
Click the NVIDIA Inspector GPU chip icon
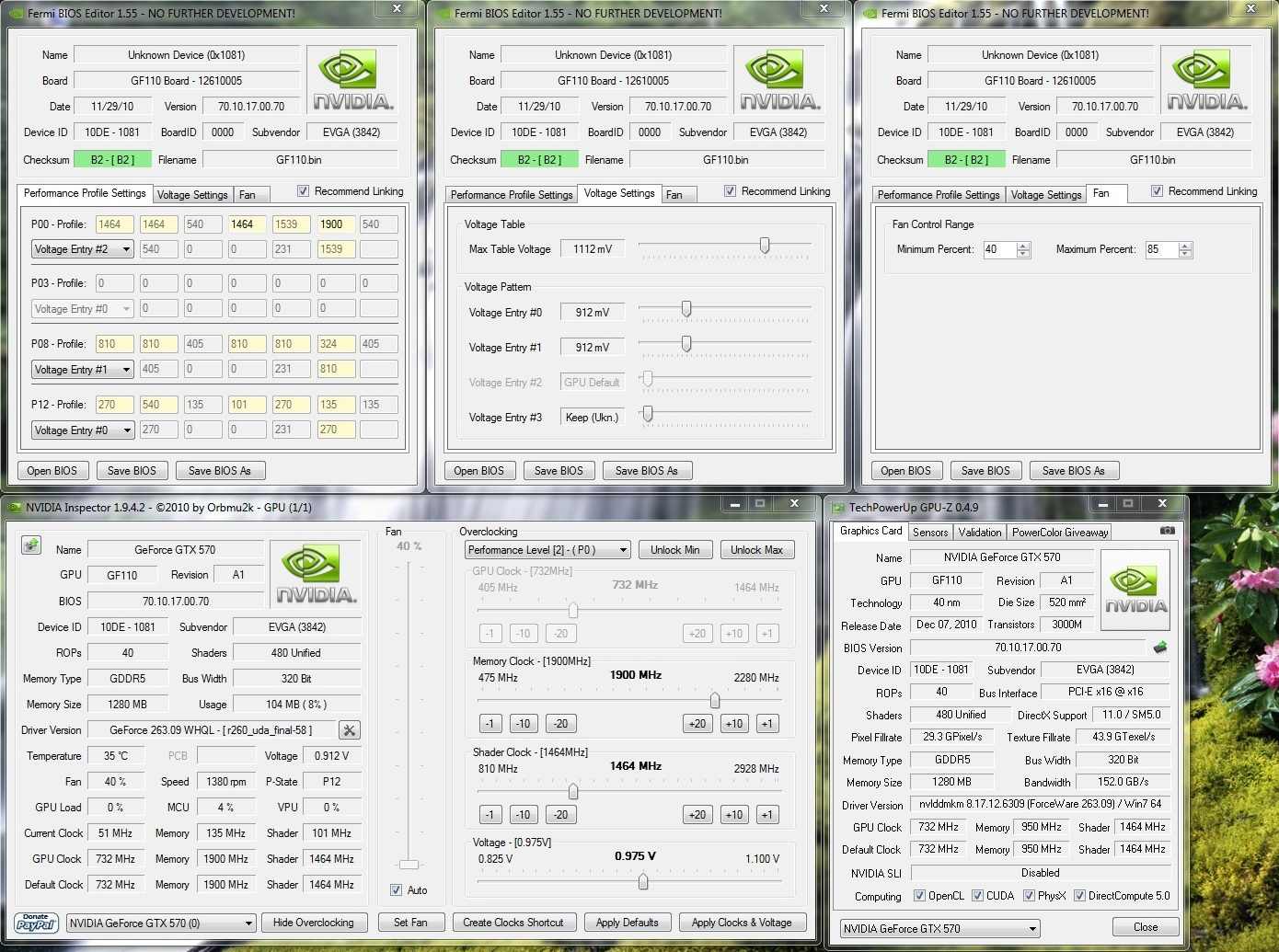click(31, 545)
